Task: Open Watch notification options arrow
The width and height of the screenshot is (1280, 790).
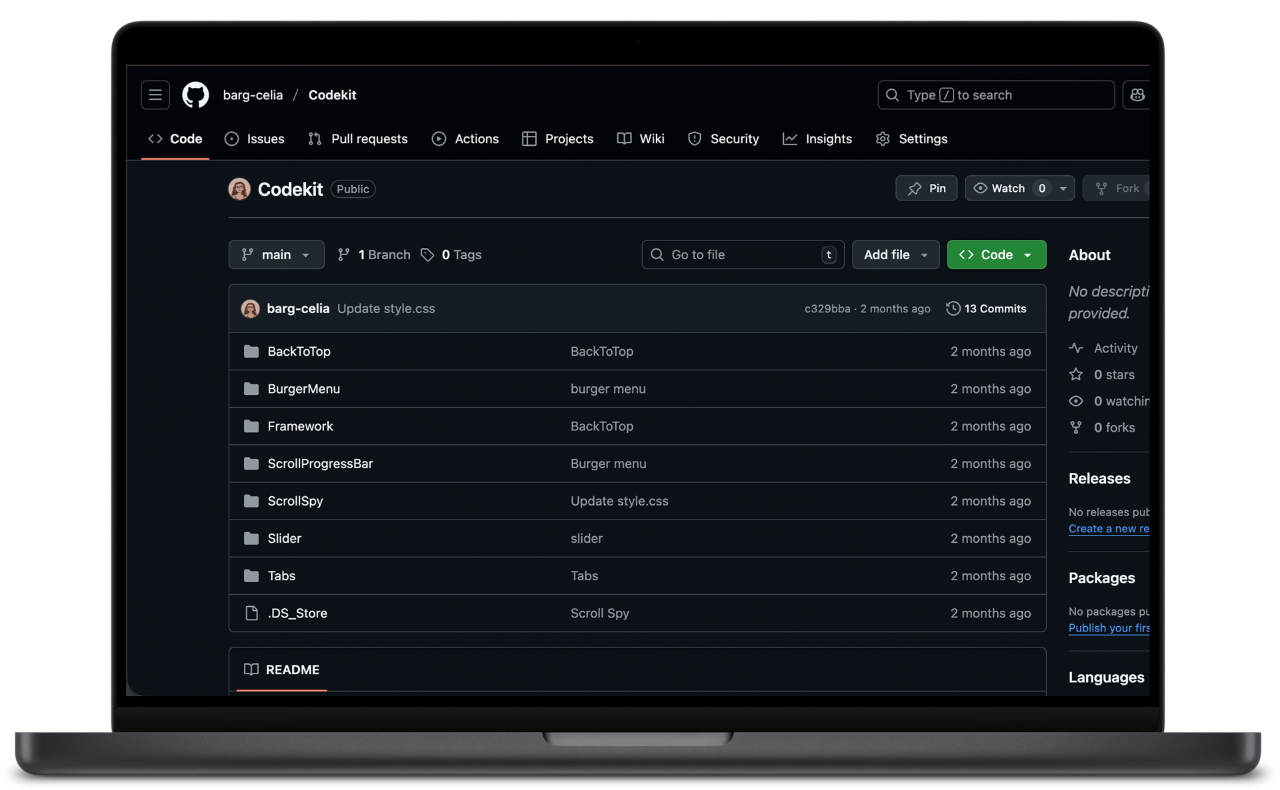Action: click(x=1064, y=188)
